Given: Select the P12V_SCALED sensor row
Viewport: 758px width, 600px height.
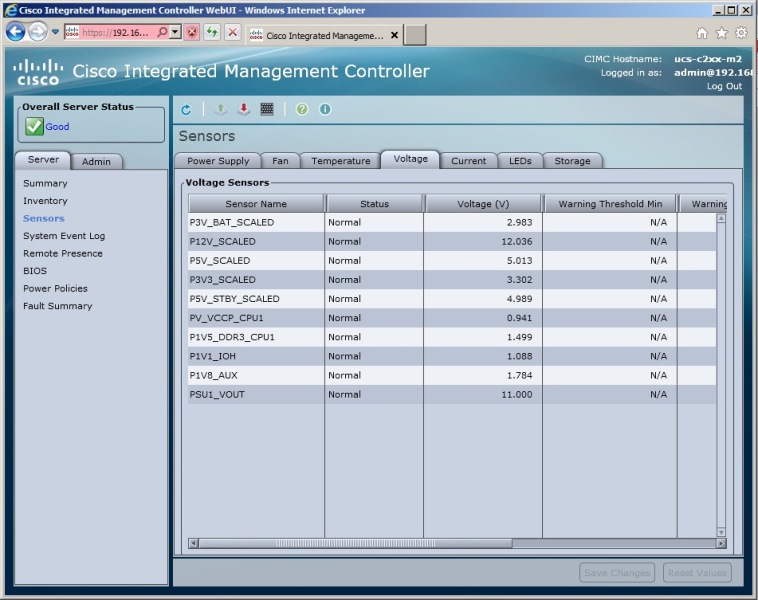Looking at the screenshot, I should pyautogui.click(x=223, y=241).
